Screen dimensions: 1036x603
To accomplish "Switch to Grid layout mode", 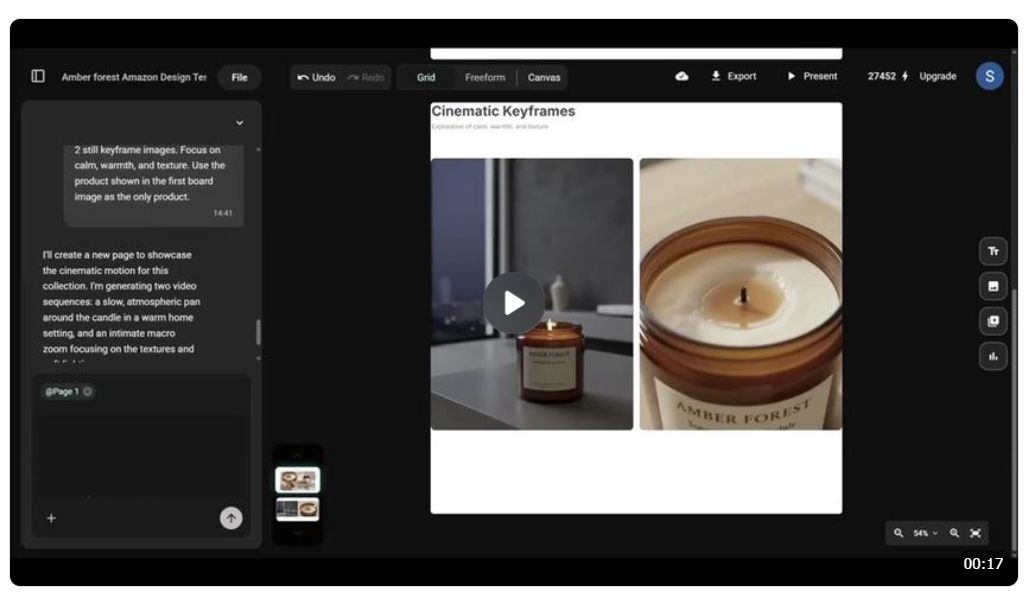I will 426,77.
